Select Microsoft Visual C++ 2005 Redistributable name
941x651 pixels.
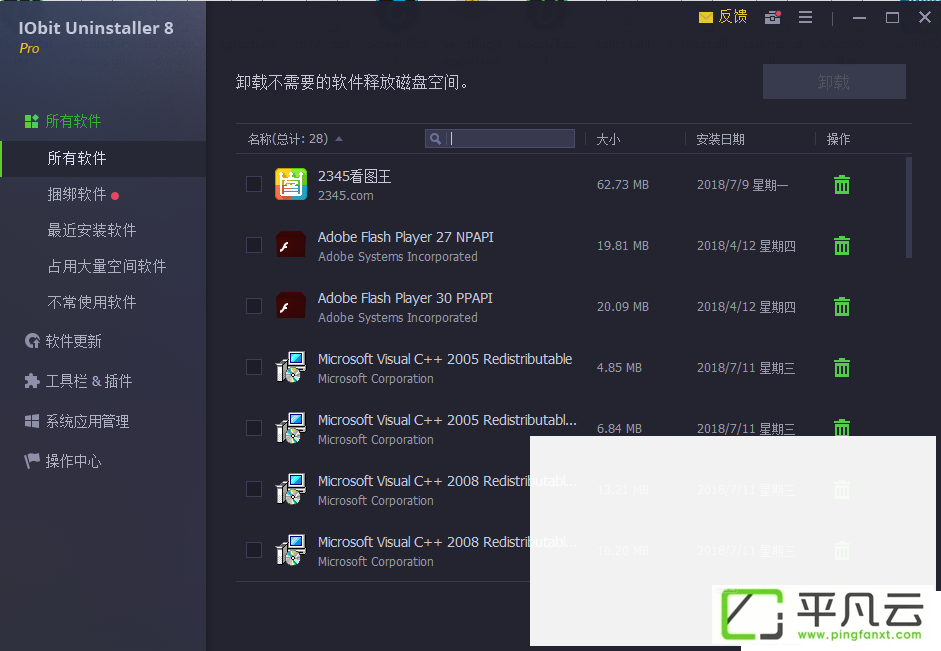coord(445,359)
